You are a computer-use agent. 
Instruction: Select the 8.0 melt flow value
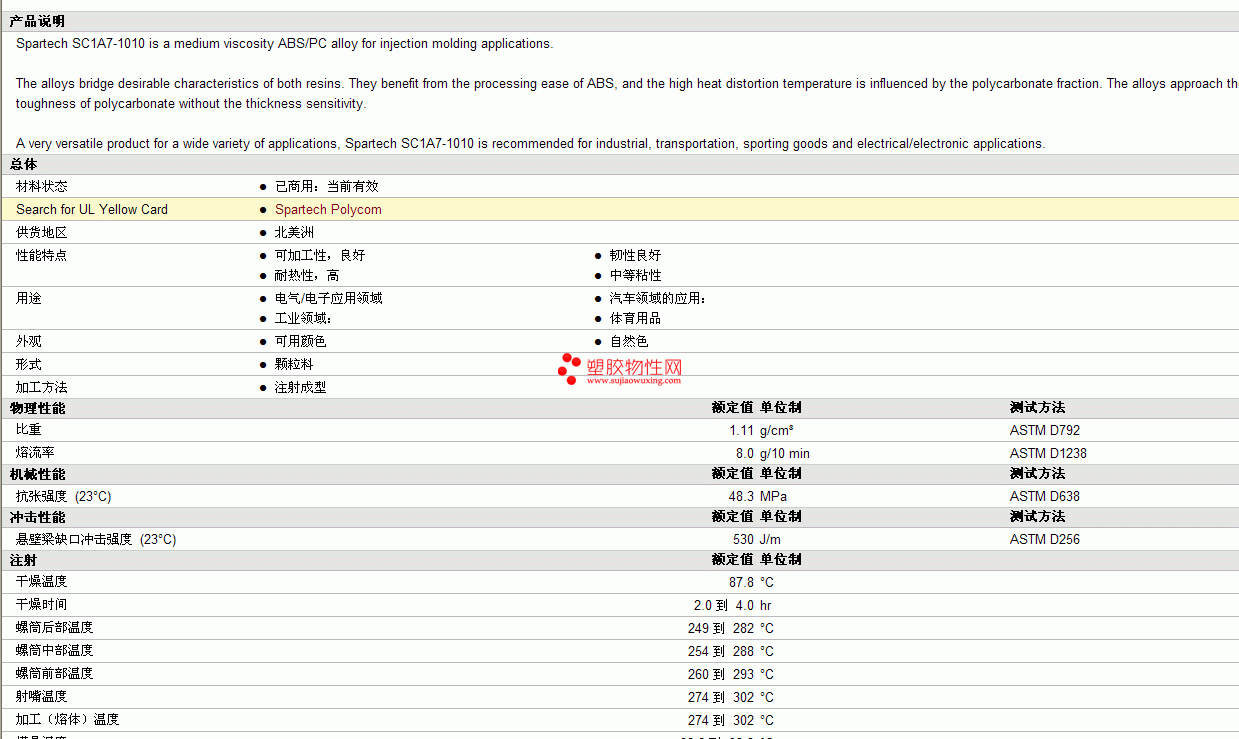click(x=745, y=453)
